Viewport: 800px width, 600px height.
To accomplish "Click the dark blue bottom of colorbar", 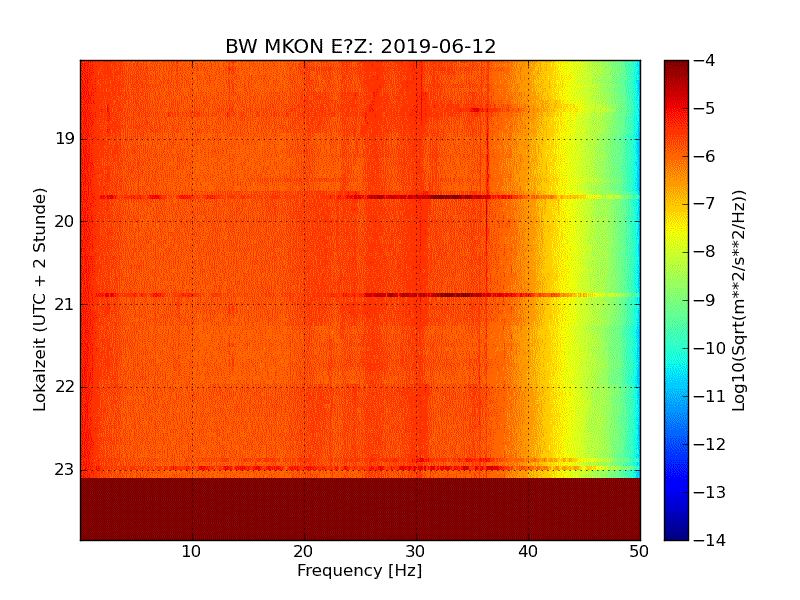I will 676,528.
